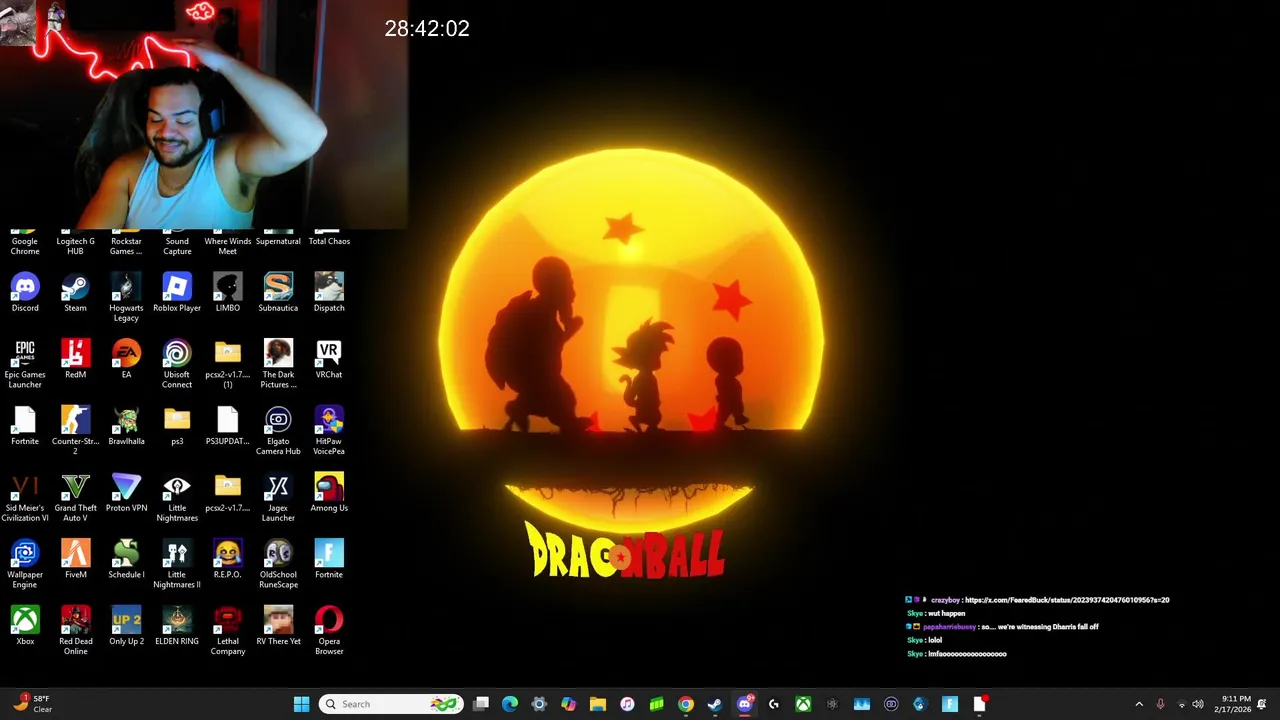Select the RedM desktop icon

pyautogui.click(x=75, y=360)
